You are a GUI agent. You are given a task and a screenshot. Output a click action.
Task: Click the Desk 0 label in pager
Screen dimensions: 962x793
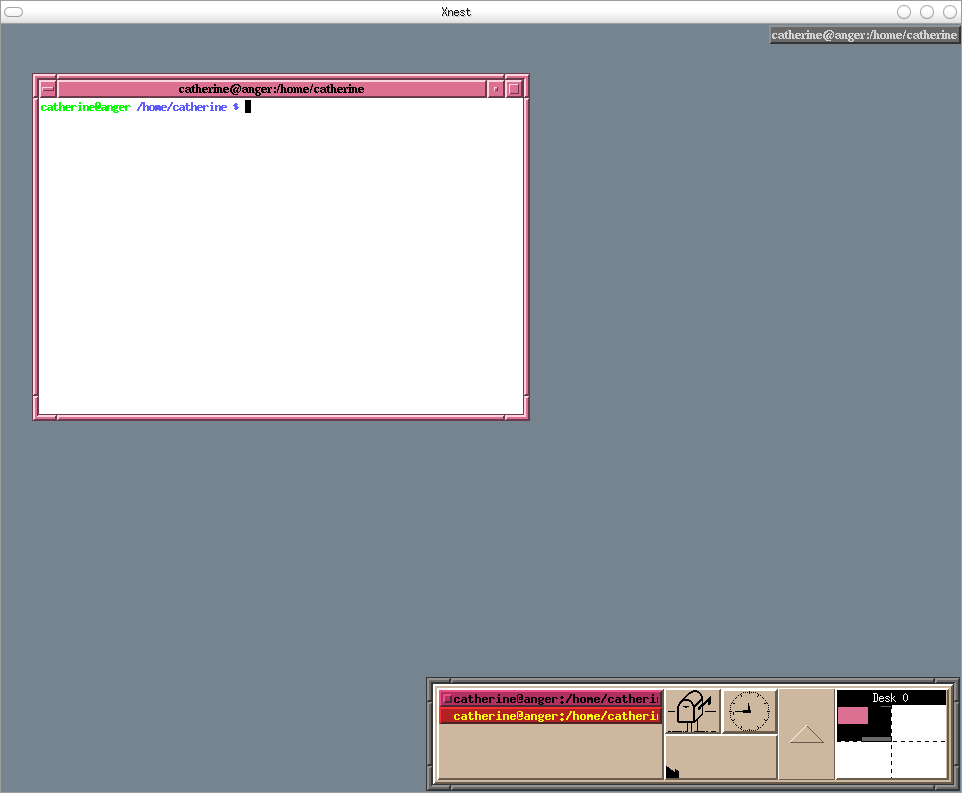click(890, 697)
